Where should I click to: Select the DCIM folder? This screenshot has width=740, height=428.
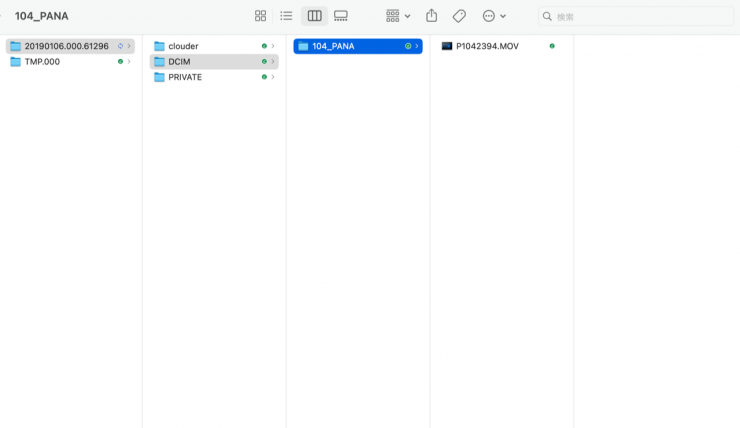pos(179,62)
